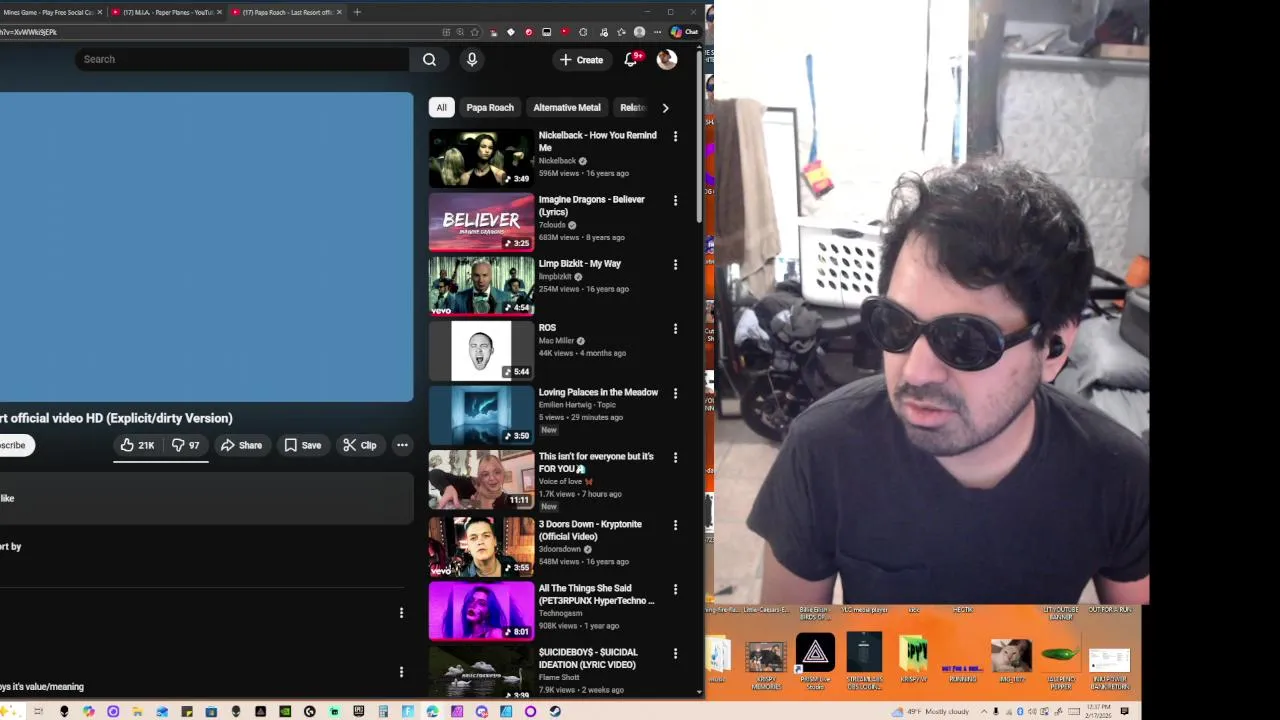Select the Papa Roach filter chip
This screenshot has height=720, width=1280.
click(490, 107)
